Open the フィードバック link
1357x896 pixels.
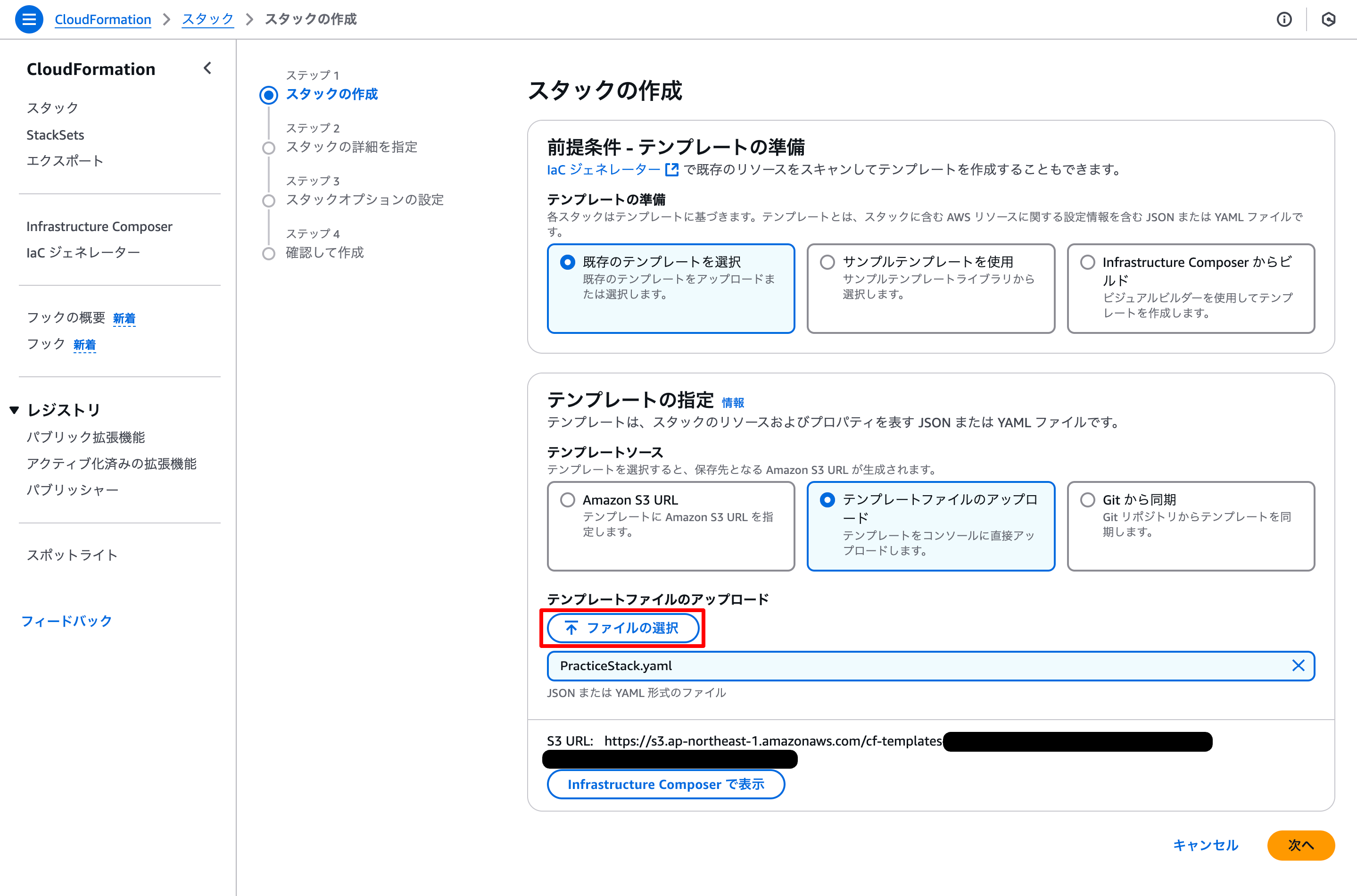point(66,621)
